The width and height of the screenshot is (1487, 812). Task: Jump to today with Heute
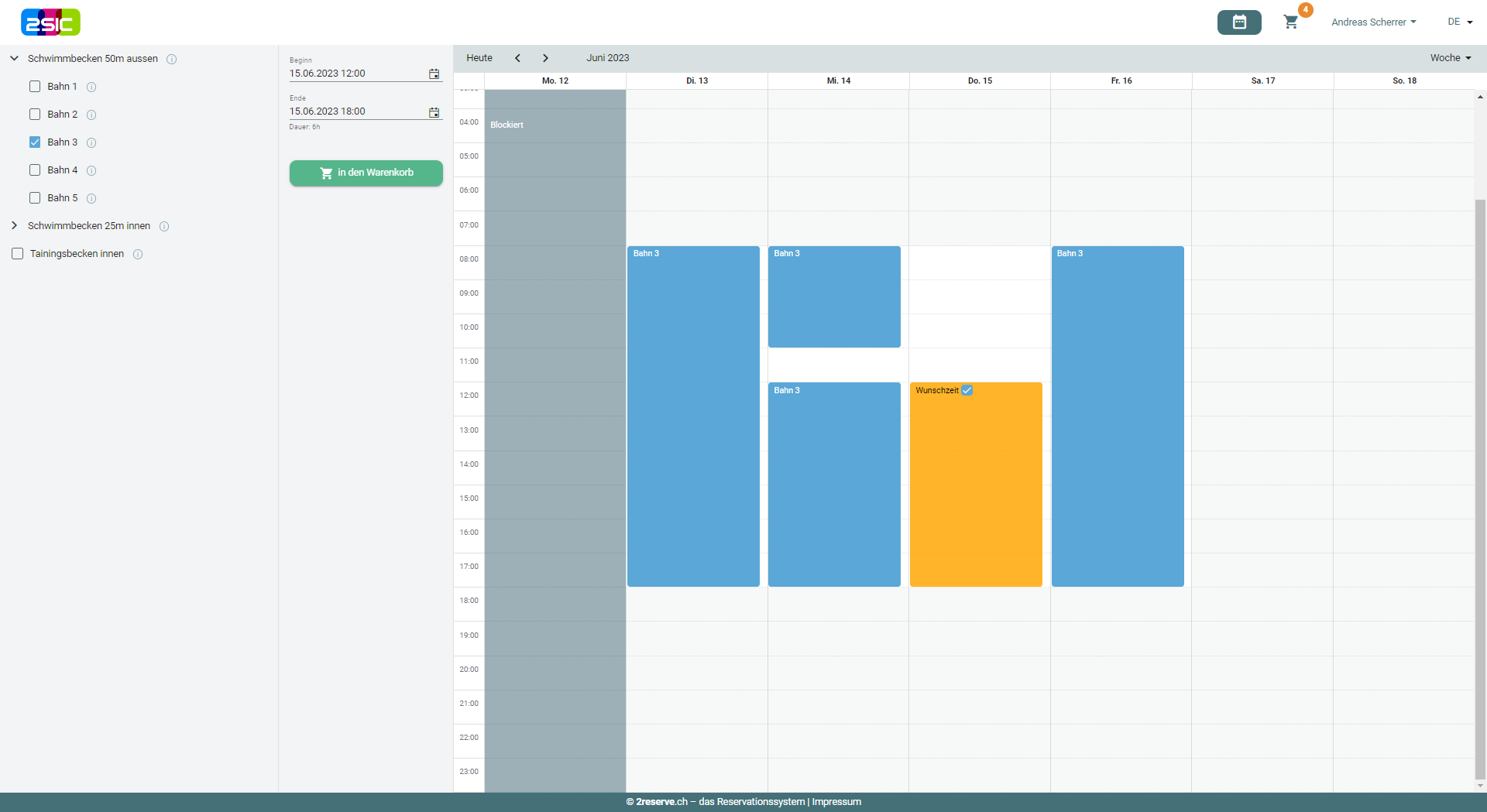click(x=479, y=58)
